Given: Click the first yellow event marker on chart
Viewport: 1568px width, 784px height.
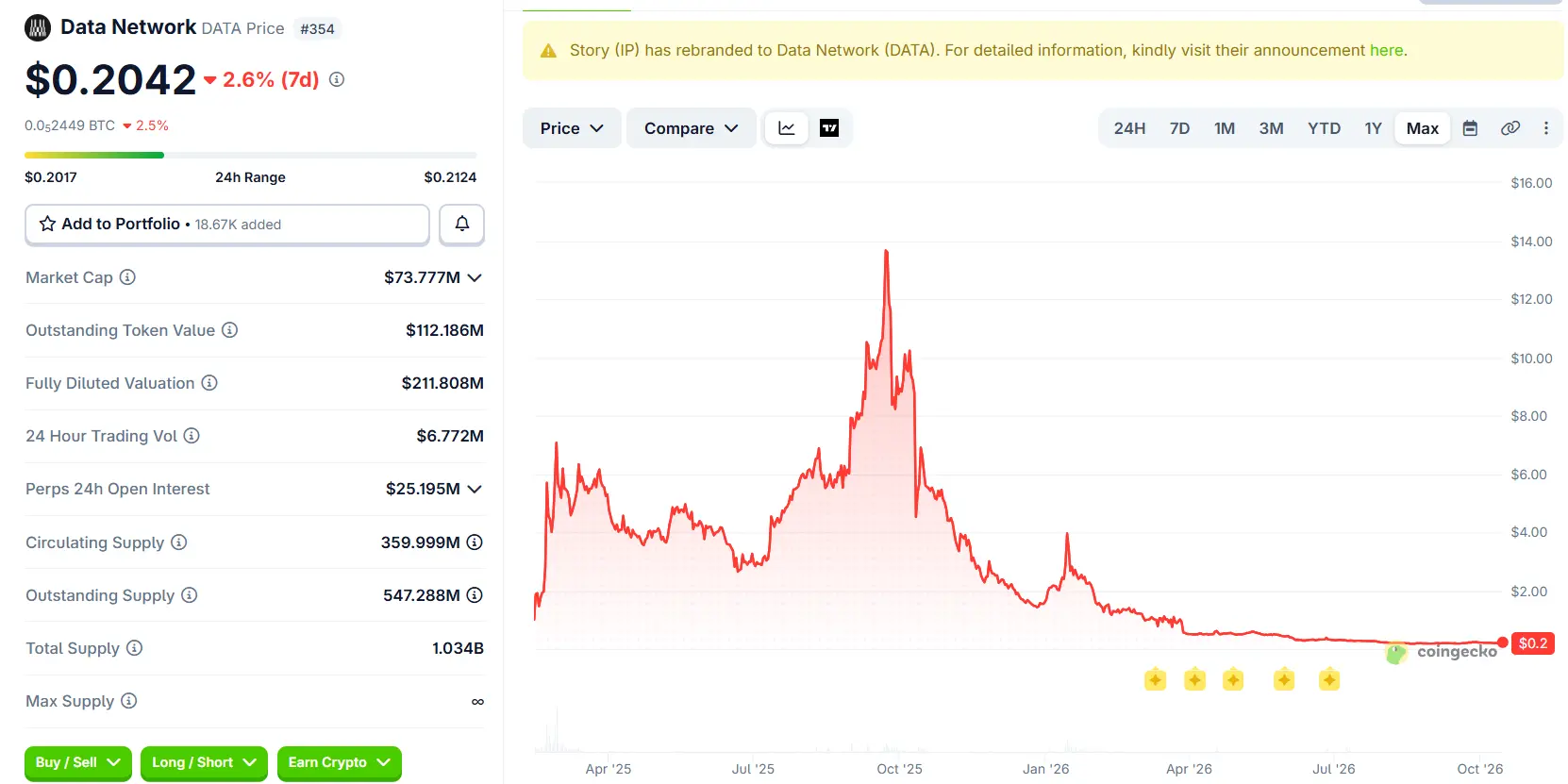Looking at the screenshot, I should pos(1156,679).
